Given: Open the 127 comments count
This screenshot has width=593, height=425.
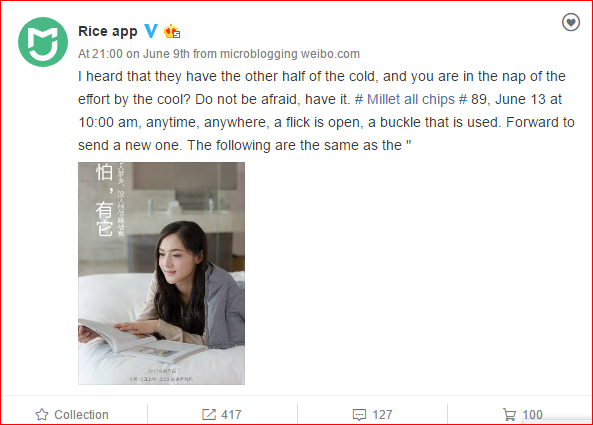Looking at the screenshot, I should tap(382, 415).
